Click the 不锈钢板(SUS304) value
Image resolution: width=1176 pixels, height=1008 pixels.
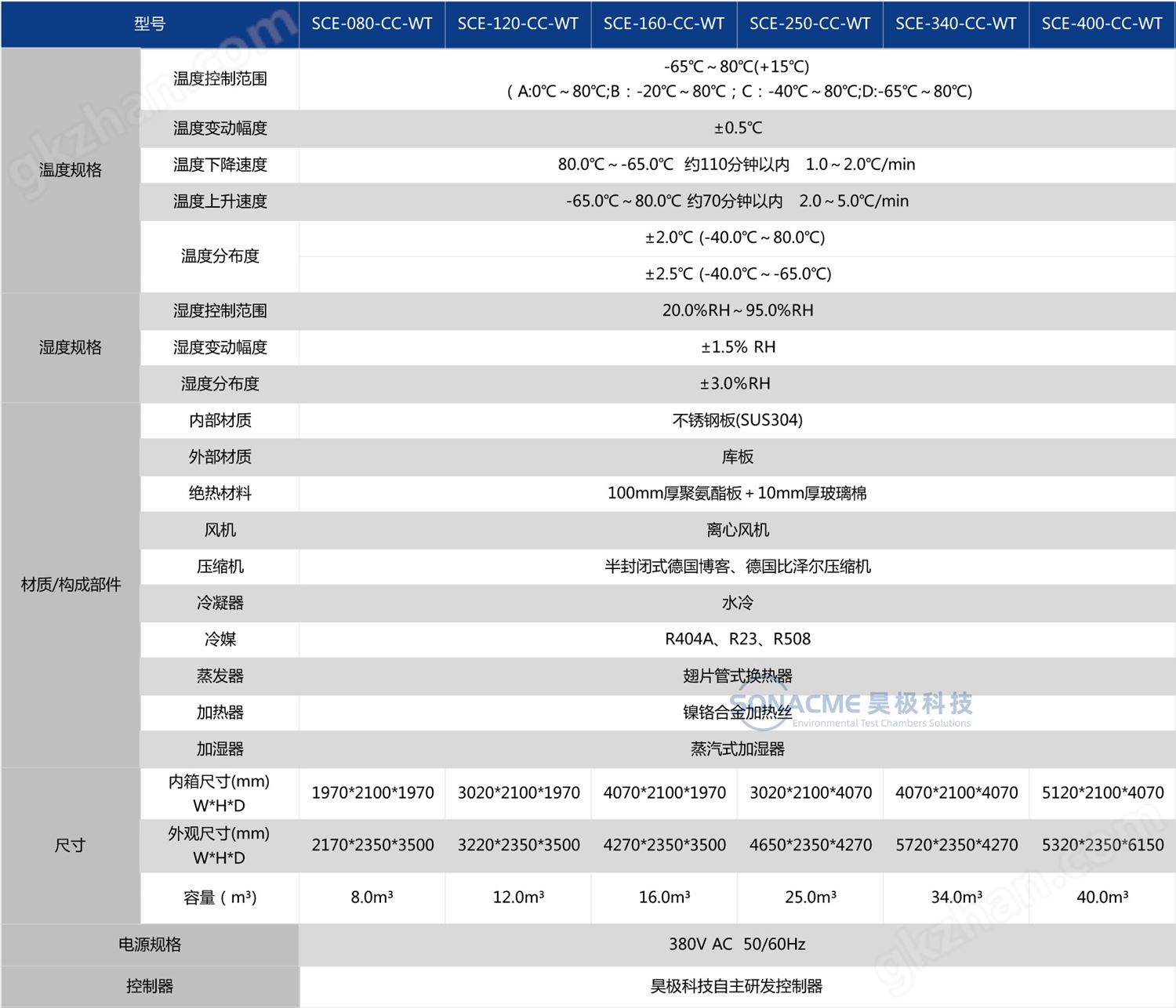point(738,421)
